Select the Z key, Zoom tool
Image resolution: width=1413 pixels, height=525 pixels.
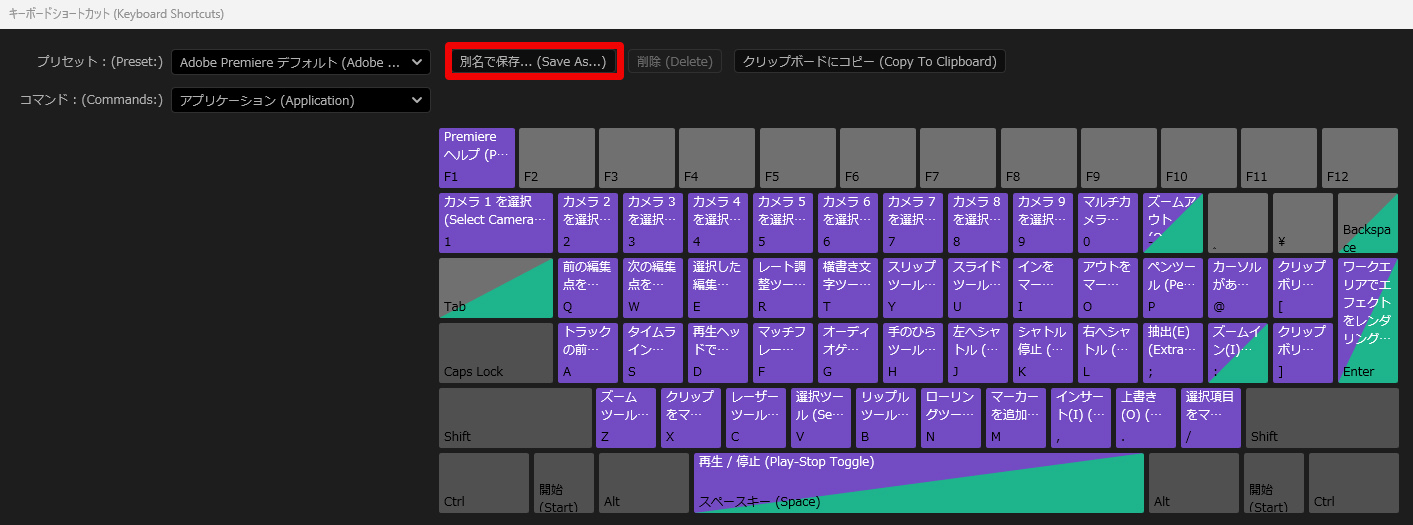point(626,418)
